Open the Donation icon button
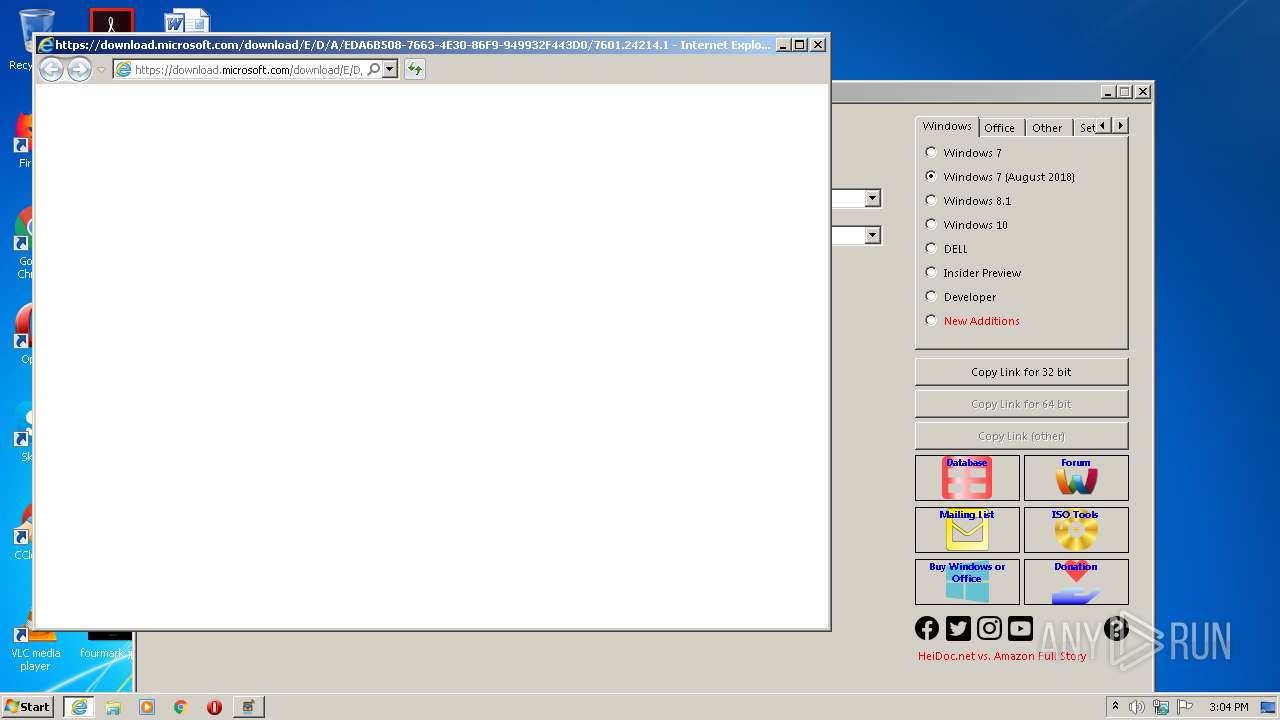Viewport: 1280px width, 720px height. coord(1076,582)
